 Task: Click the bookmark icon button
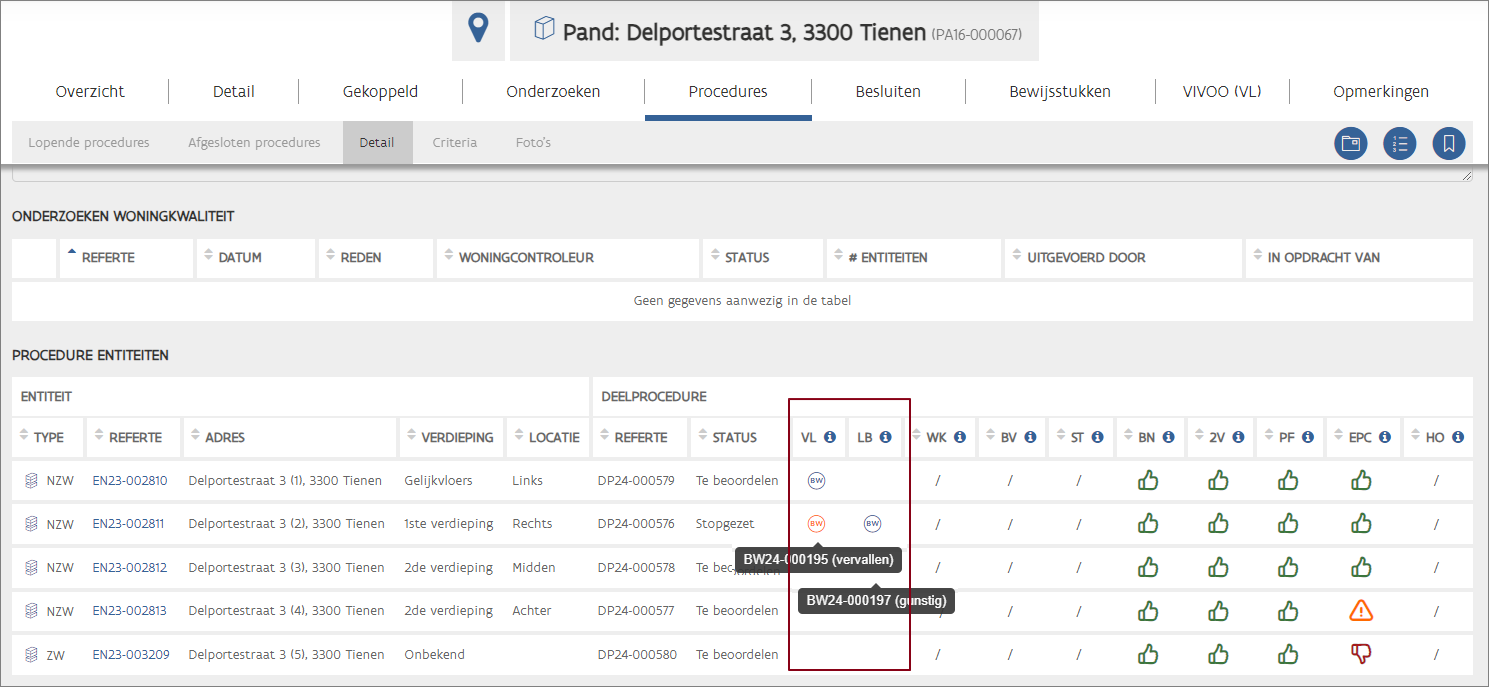coord(1449,143)
